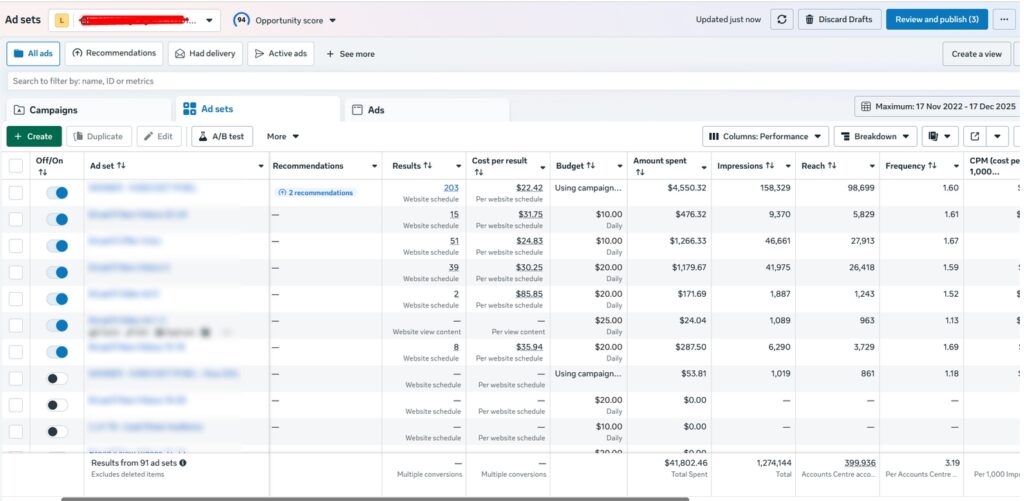Expand the More dropdown menu
The width and height of the screenshot is (1024, 501).
coord(283,136)
